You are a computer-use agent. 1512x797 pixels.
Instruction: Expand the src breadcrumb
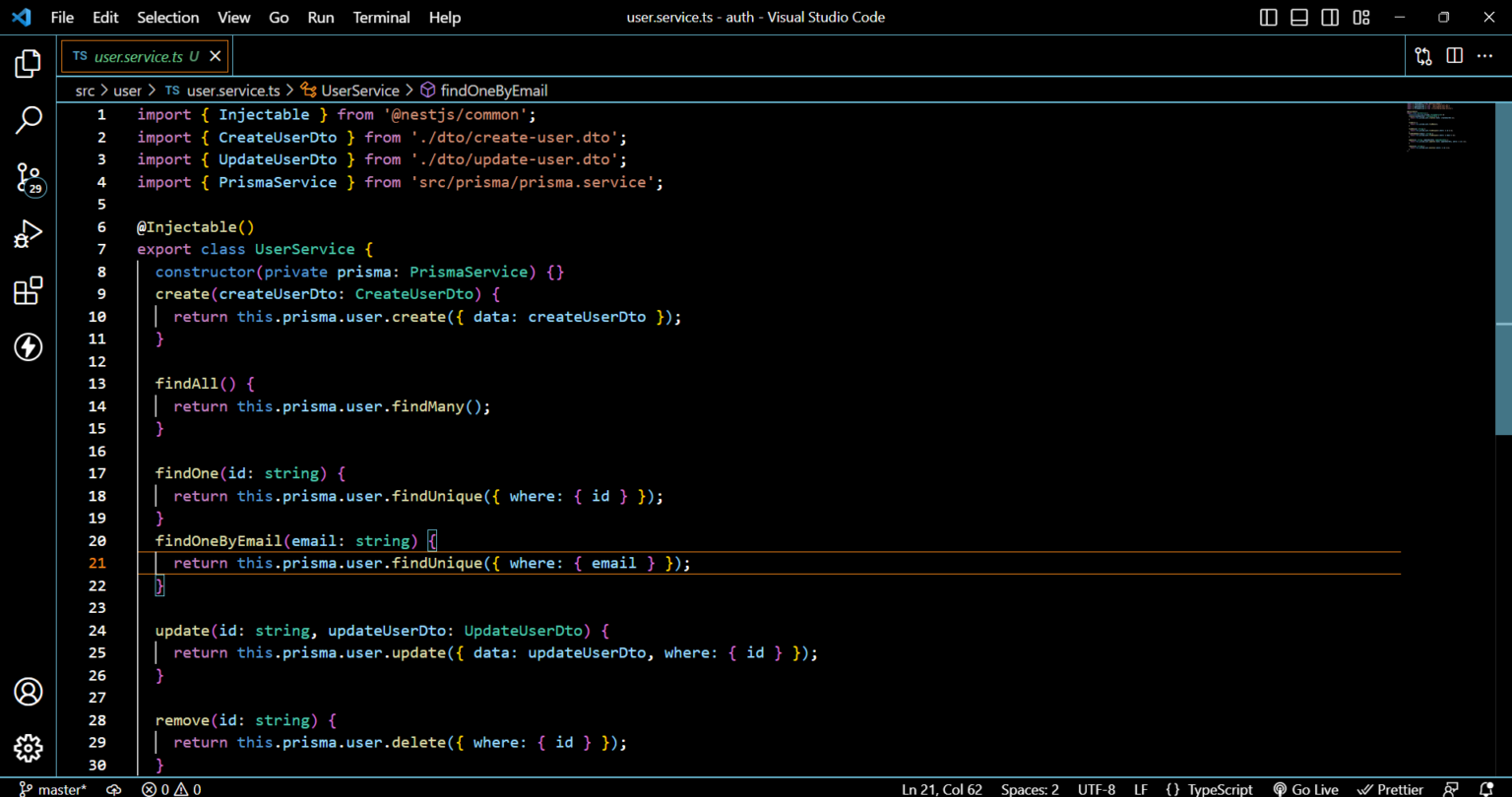85,90
